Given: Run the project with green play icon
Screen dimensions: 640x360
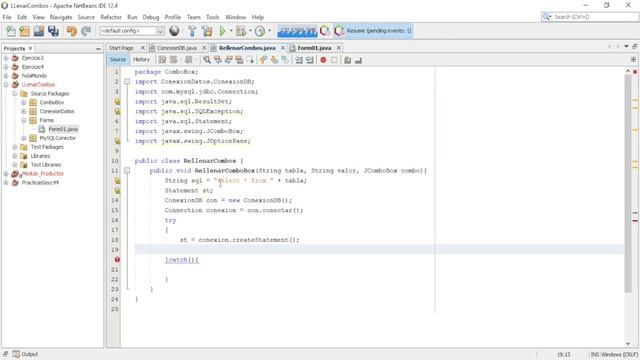Looking at the screenshot, I should tap(222, 31).
